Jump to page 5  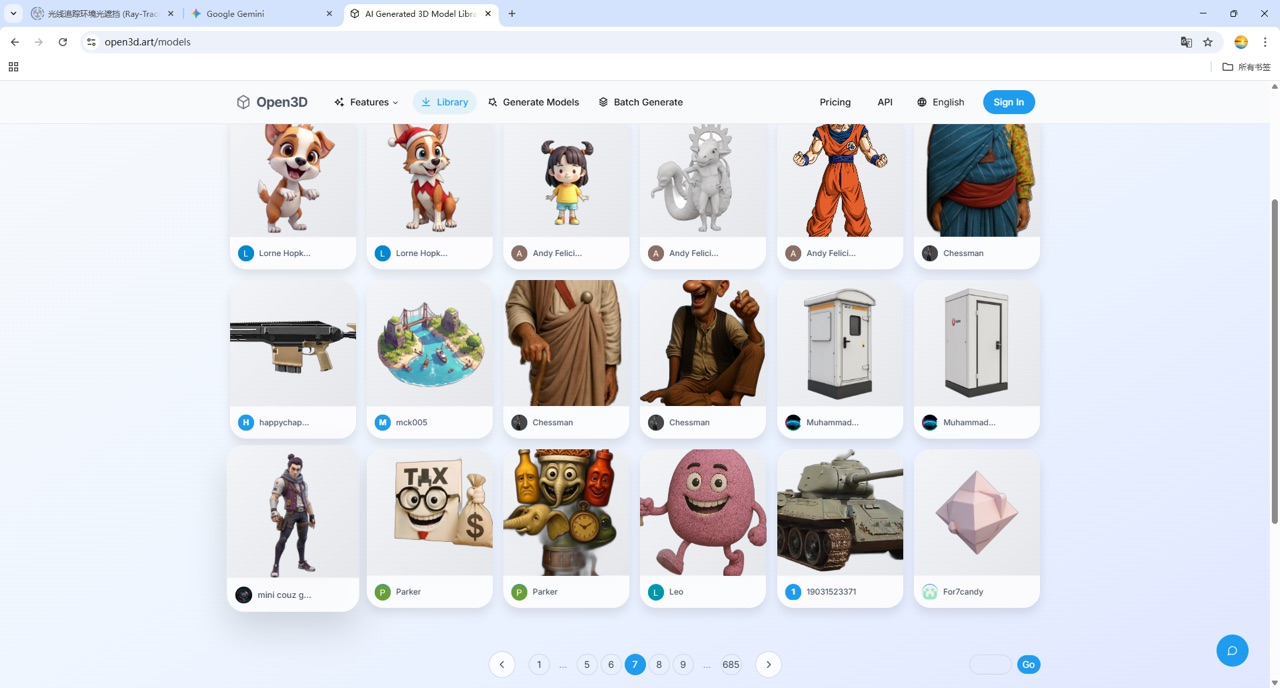pyautogui.click(x=587, y=664)
